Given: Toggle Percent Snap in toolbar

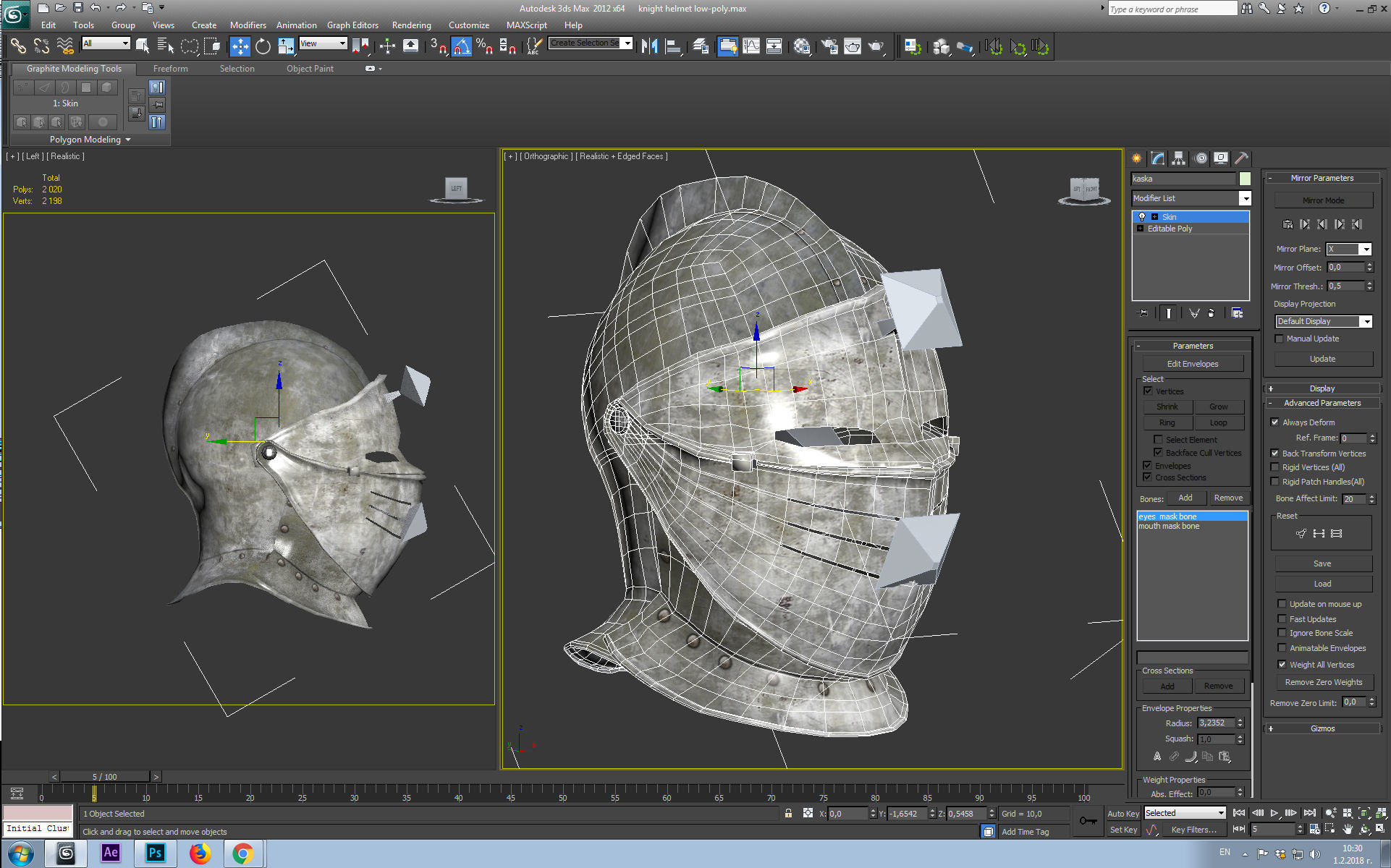Looking at the screenshot, I should tap(484, 46).
